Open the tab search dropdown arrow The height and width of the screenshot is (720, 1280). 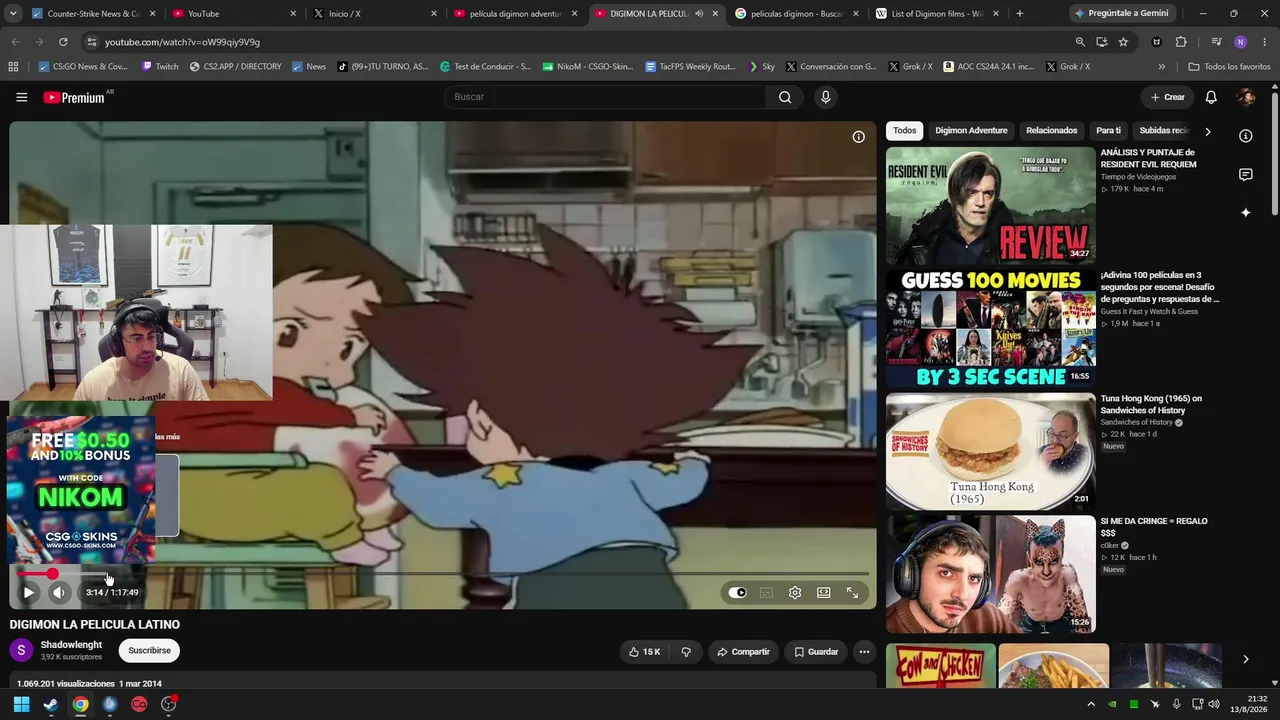pos(12,14)
